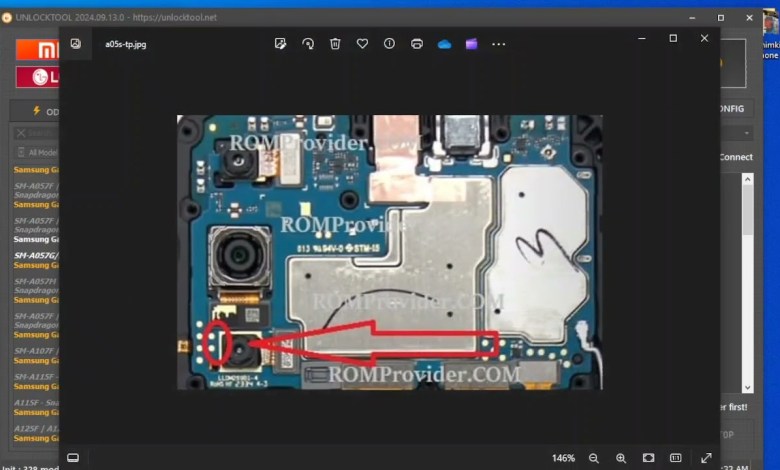The width and height of the screenshot is (780, 470).
Task: Open OneDrive cloud icon in Photos
Action: pyautogui.click(x=444, y=44)
